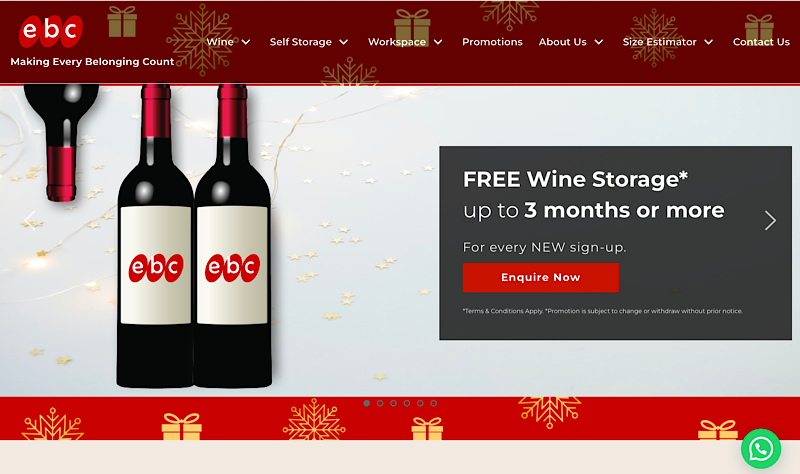Image resolution: width=800 pixels, height=474 pixels.
Task: Expand the Wine menu chevron
Action: coord(246,42)
